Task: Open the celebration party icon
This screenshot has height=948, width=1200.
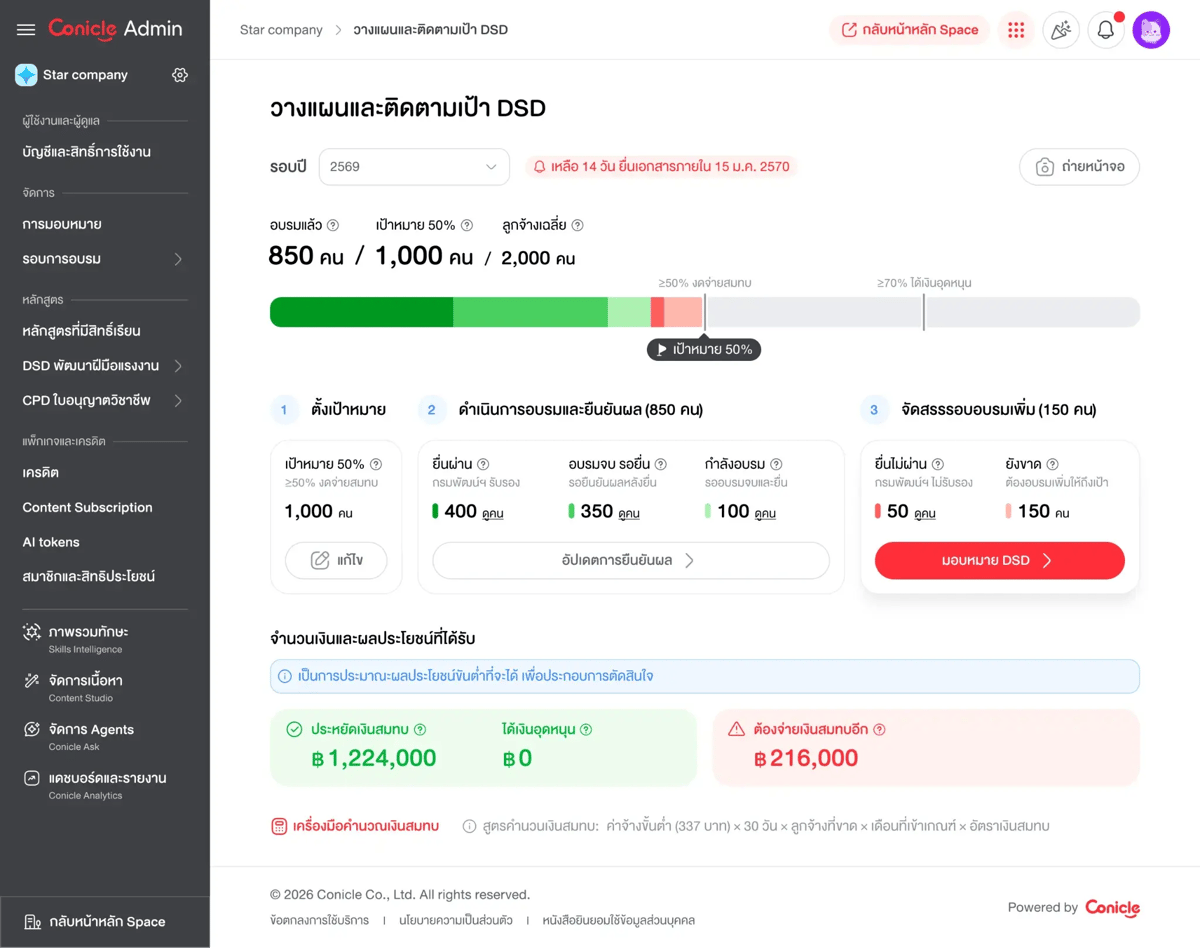Action: coord(1061,30)
